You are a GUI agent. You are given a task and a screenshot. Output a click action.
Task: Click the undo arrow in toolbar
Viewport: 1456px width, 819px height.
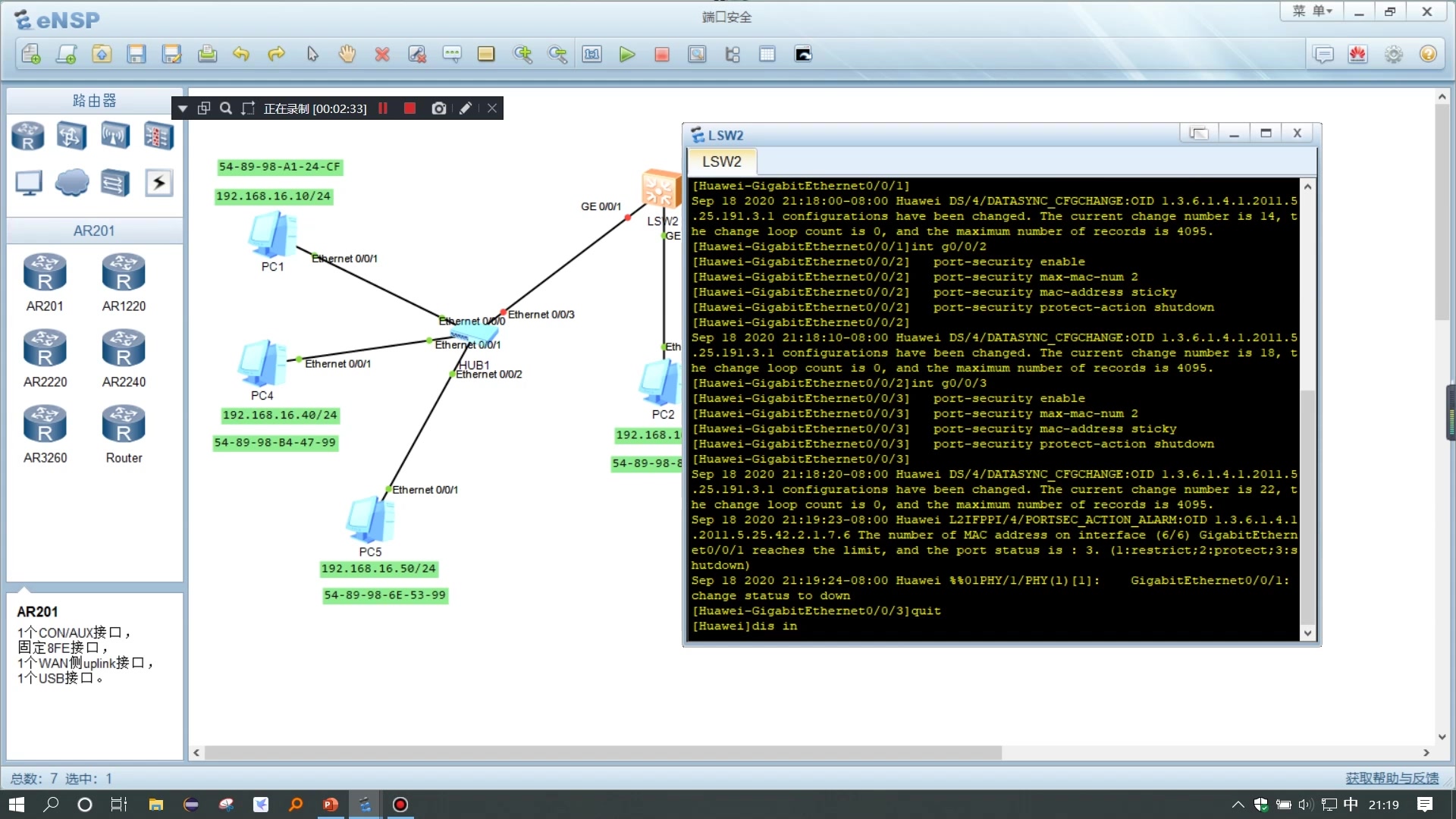click(241, 55)
